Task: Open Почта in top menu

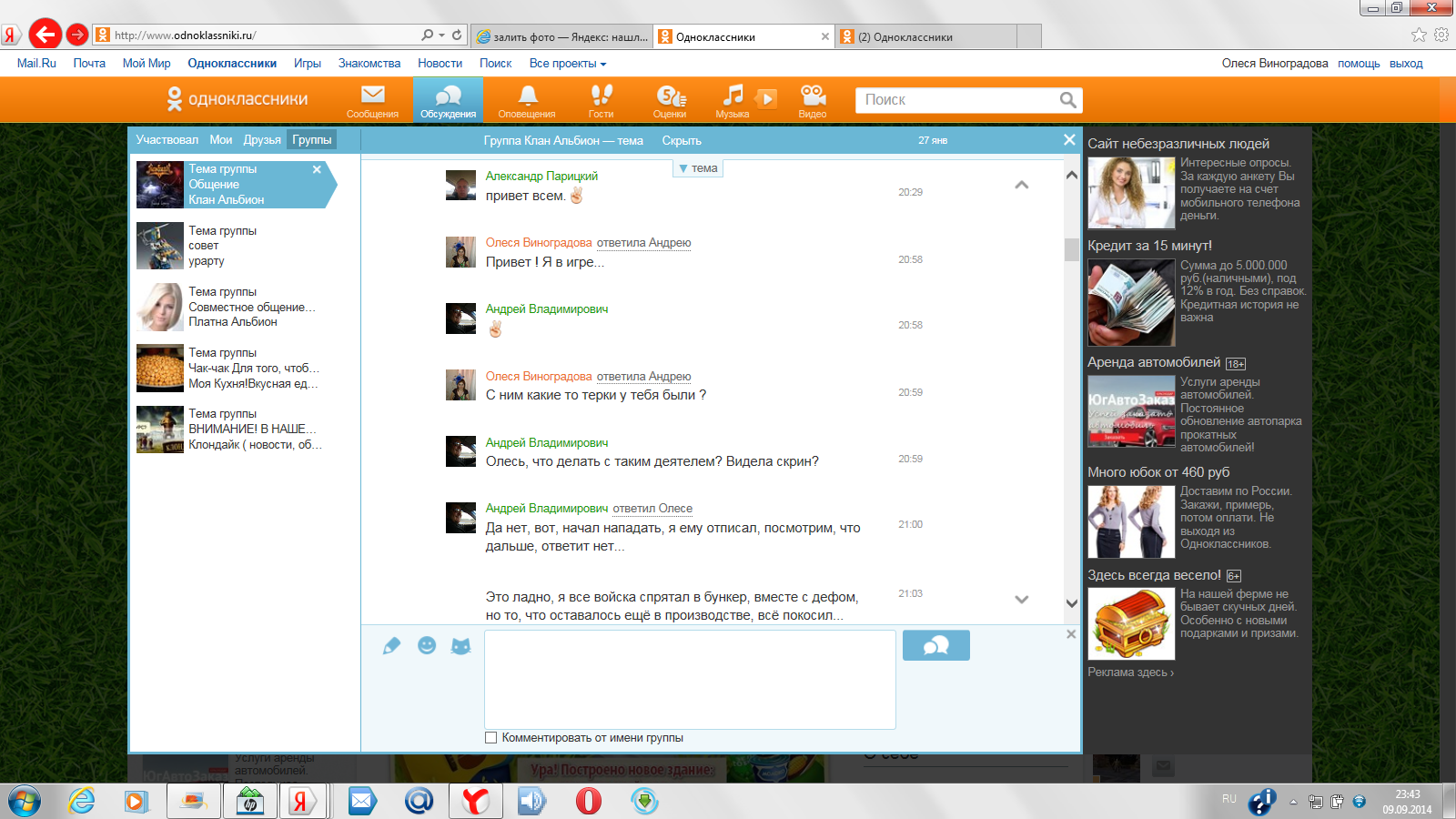Action: click(89, 64)
